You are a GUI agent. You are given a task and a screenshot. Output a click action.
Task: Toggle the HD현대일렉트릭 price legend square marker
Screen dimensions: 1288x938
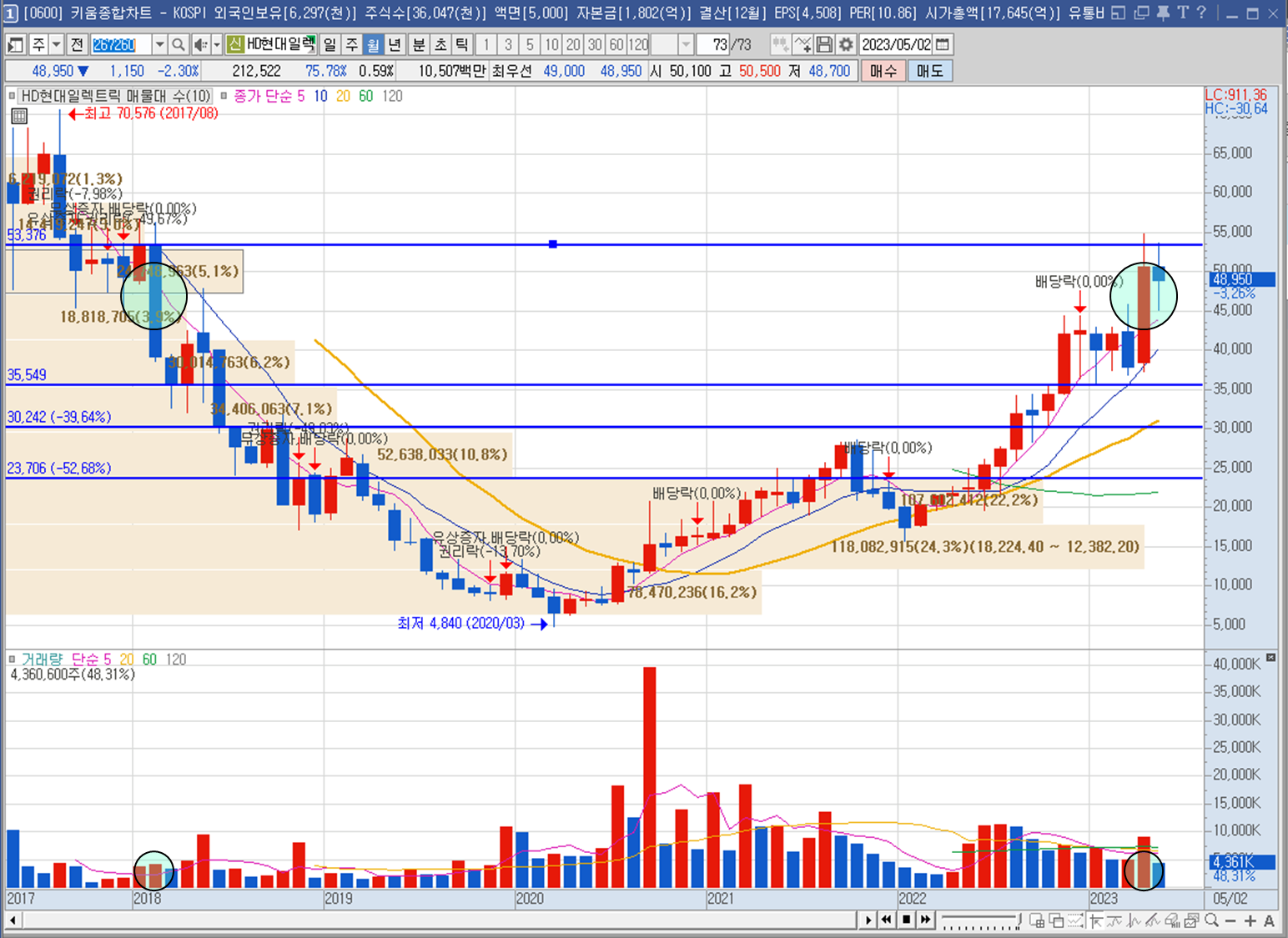coord(13,96)
